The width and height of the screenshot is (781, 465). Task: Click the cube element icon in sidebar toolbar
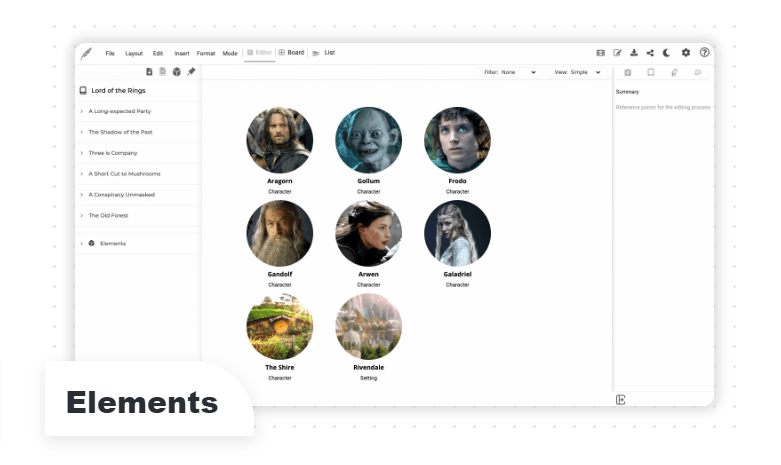pyautogui.click(x=176, y=72)
